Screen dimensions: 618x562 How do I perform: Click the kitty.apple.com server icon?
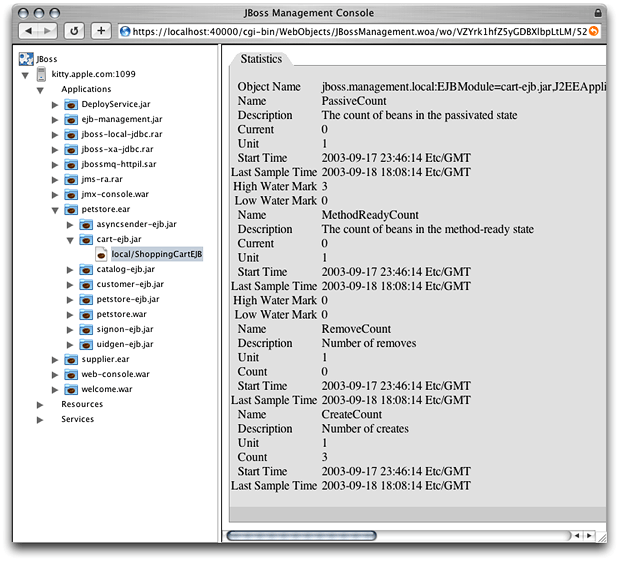coord(41,74)
